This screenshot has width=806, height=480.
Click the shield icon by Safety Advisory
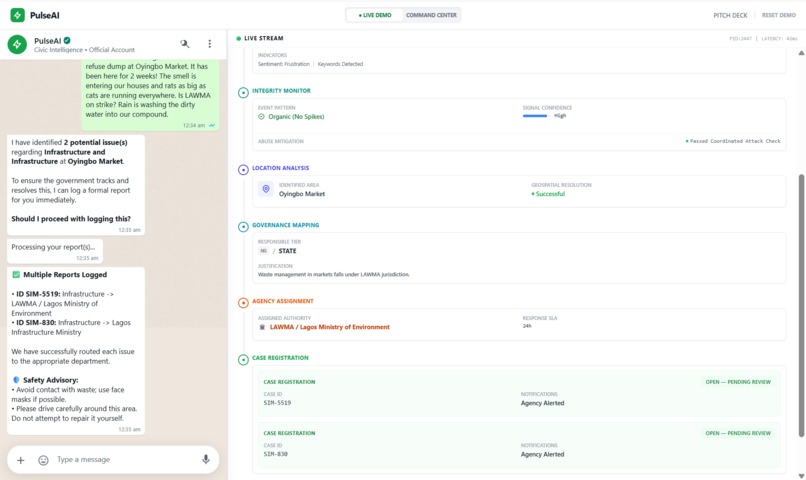tap(16, 380)
